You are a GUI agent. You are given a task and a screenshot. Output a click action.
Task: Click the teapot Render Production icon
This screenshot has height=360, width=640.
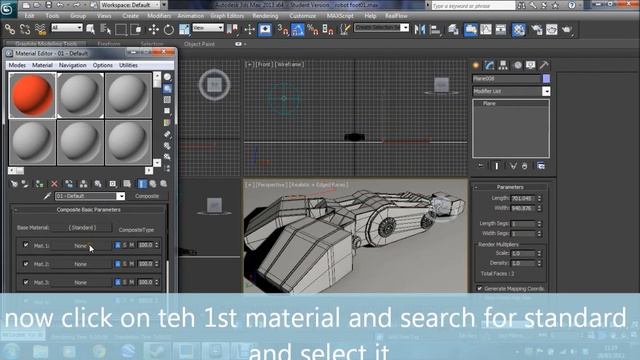(567, 29)
